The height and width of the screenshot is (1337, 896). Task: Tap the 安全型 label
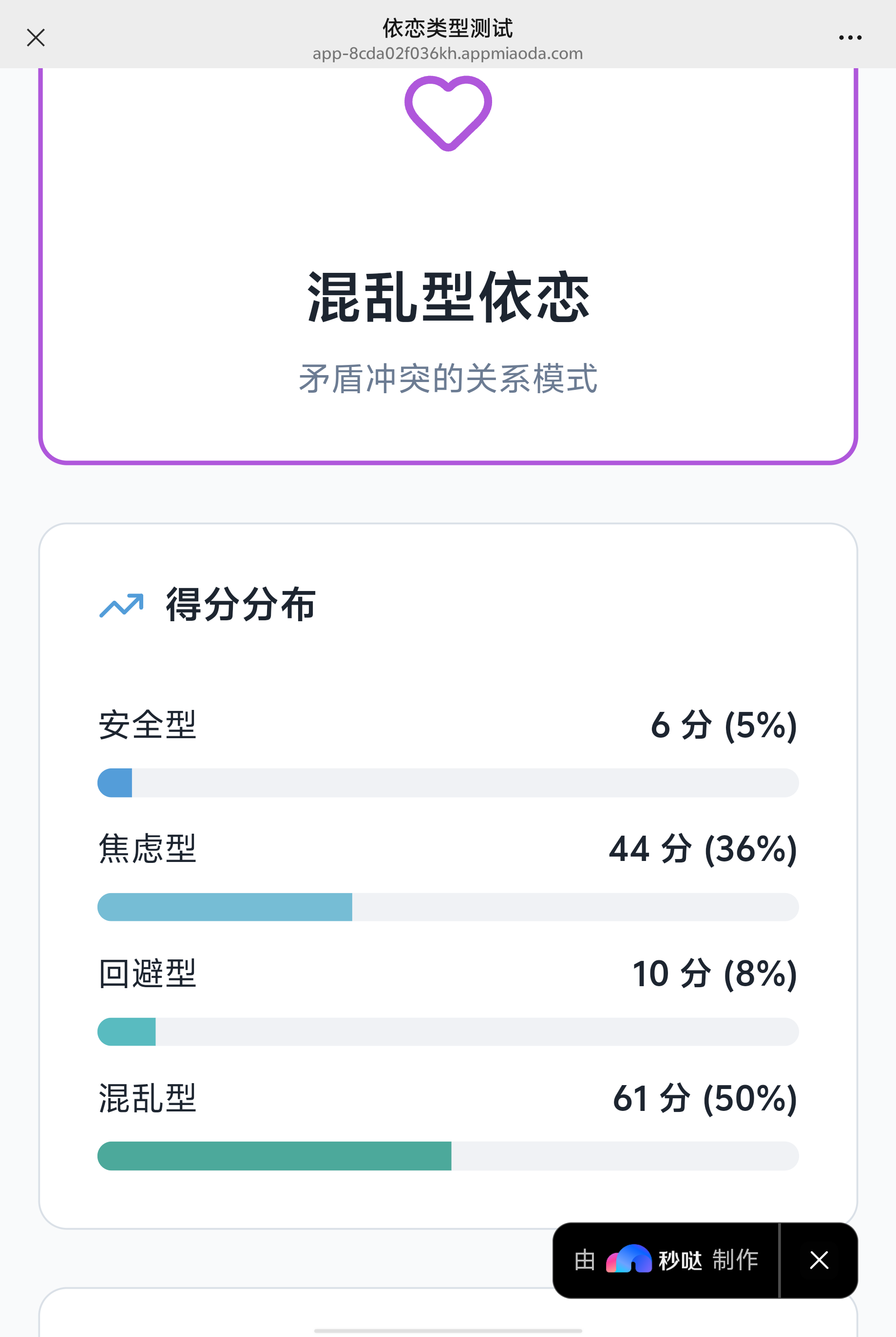point(148,725)
